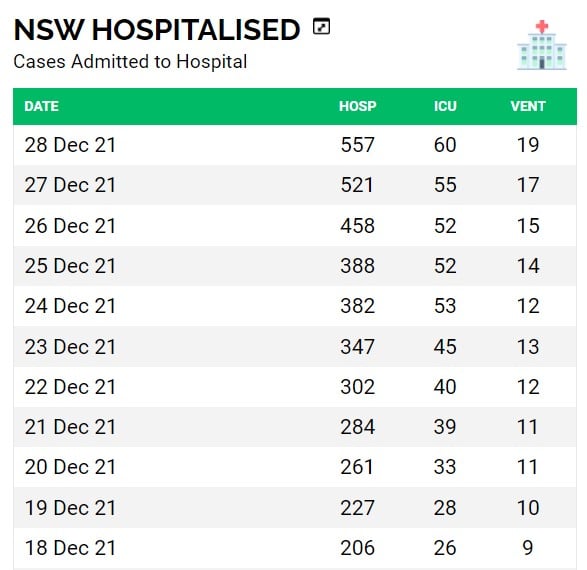The image size is (587, 570).
Task: Select the DATE column header
Action: pos(42,106)
